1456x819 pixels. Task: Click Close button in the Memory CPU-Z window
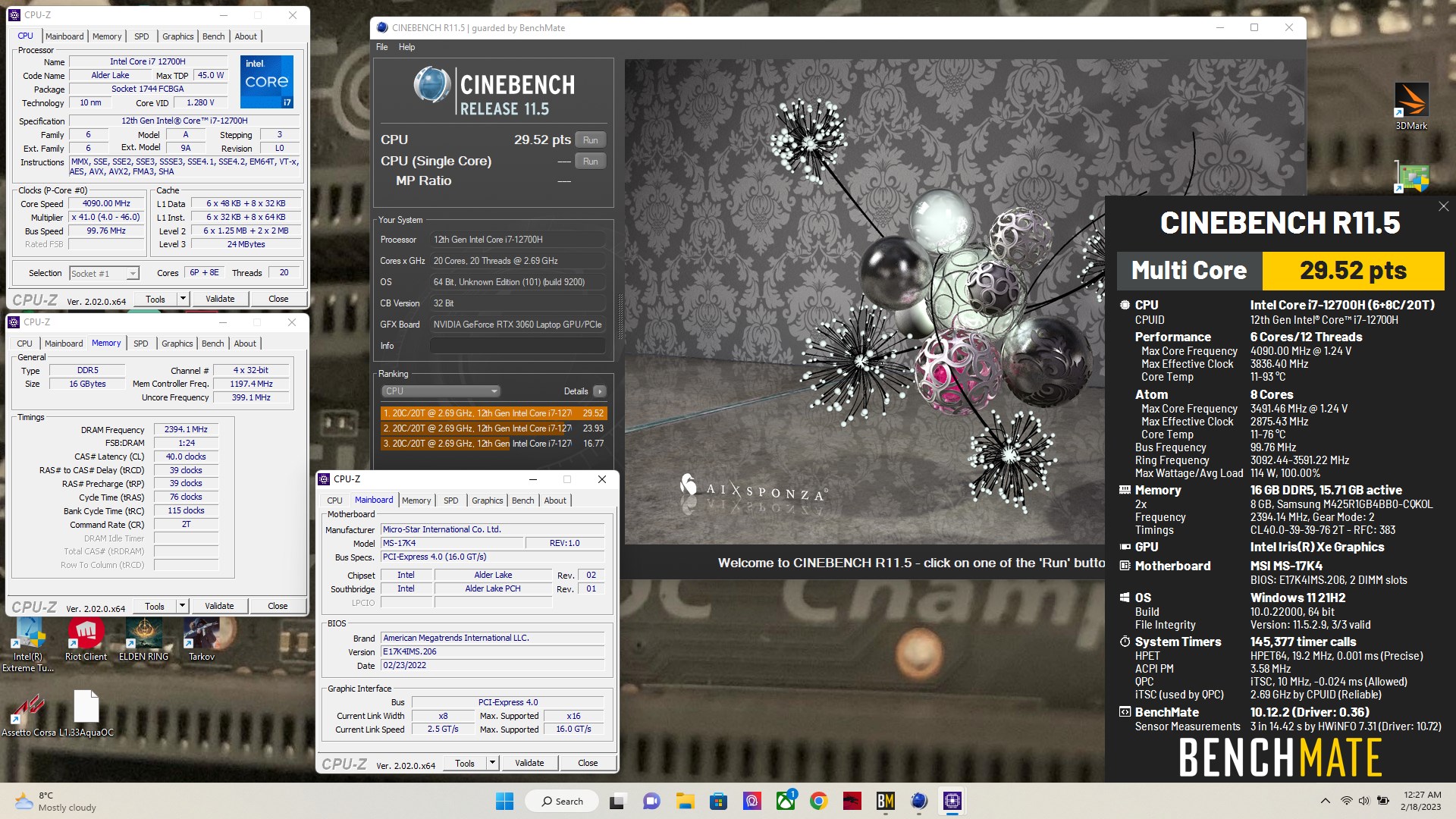278,606
